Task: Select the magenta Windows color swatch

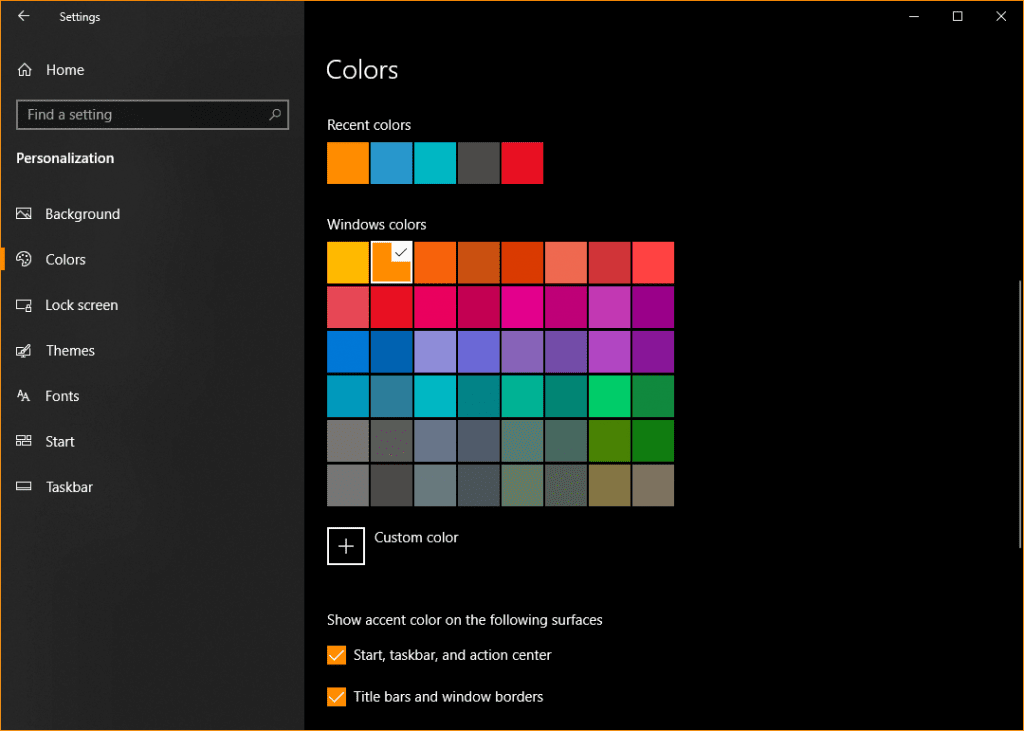Action: [x=522, y=307]
